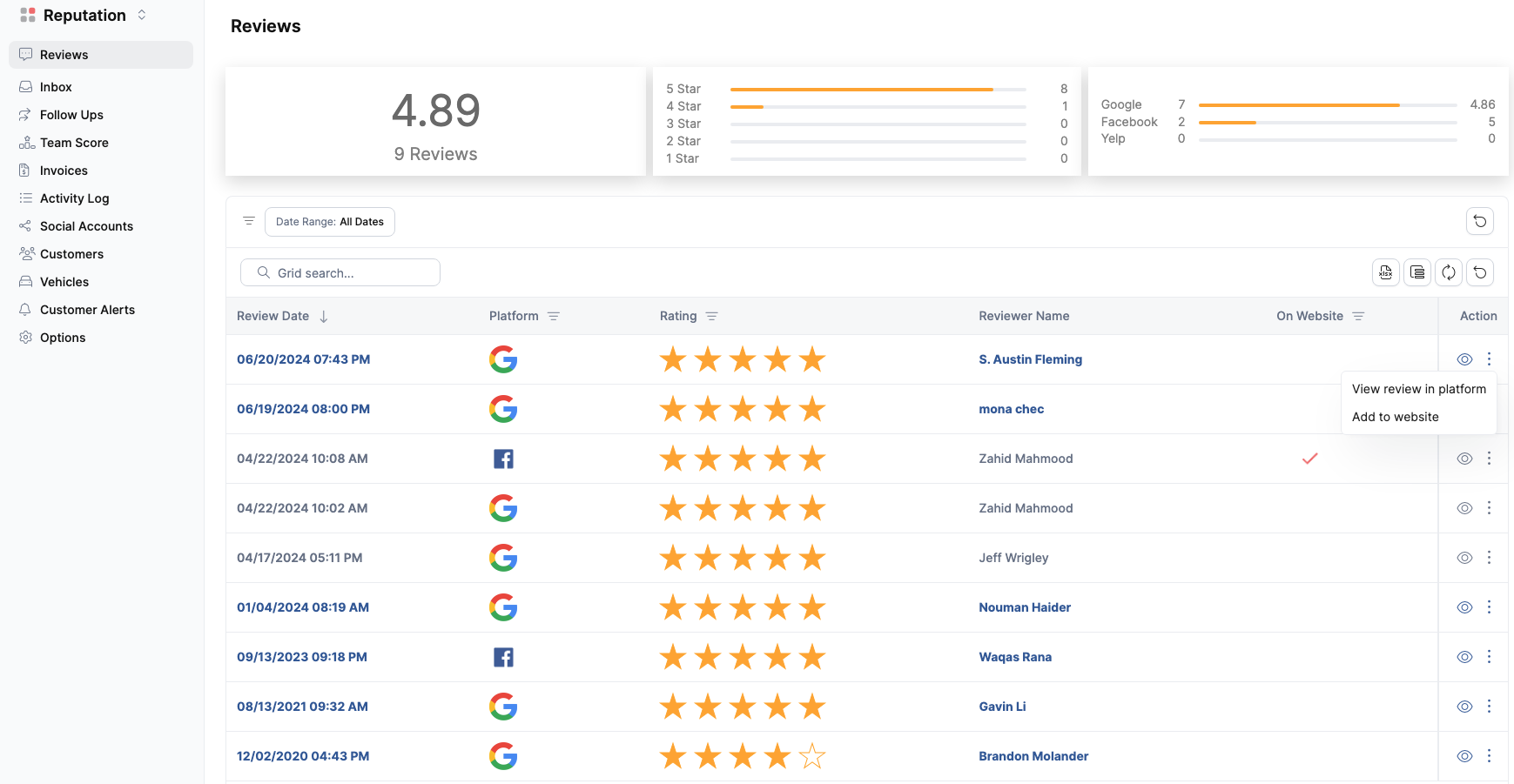
Task: Open review dated 06/19/2024 08:00 PM
Action: point(303,409)
